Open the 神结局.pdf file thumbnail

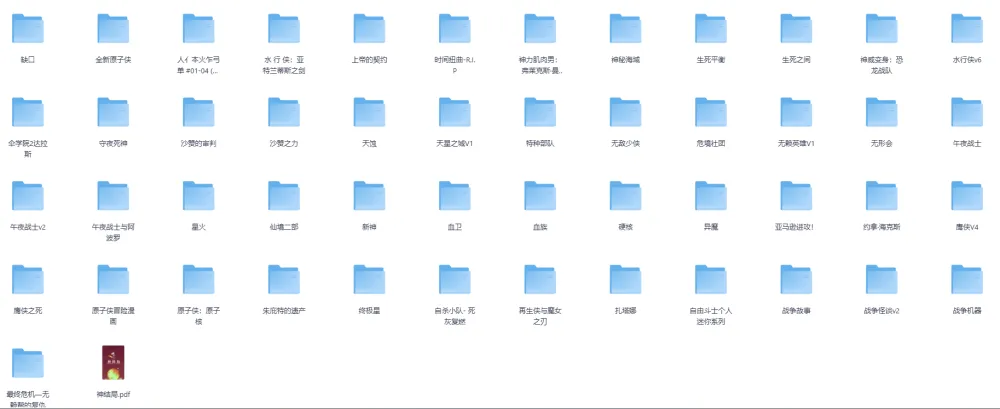click(x=113, y=363)
